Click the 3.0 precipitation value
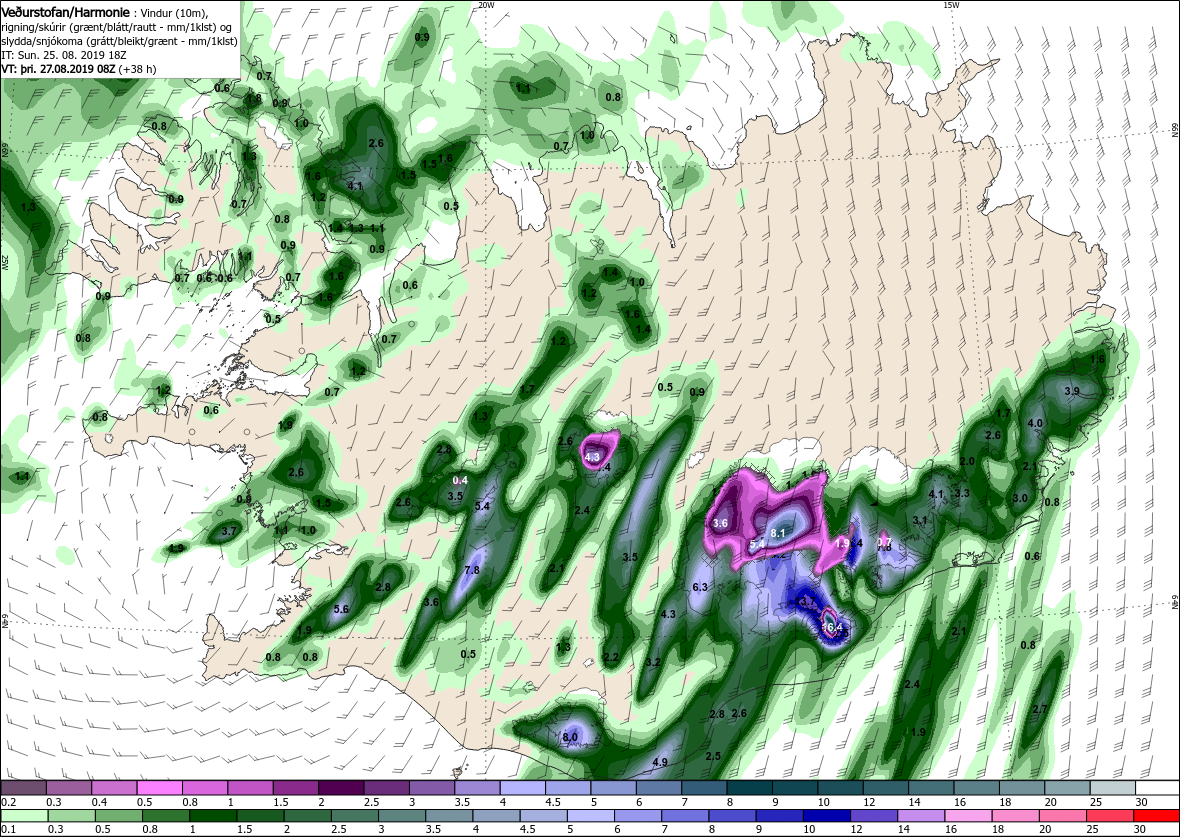The height and width of the screenshot is (837, 1180). [1020, 498]
